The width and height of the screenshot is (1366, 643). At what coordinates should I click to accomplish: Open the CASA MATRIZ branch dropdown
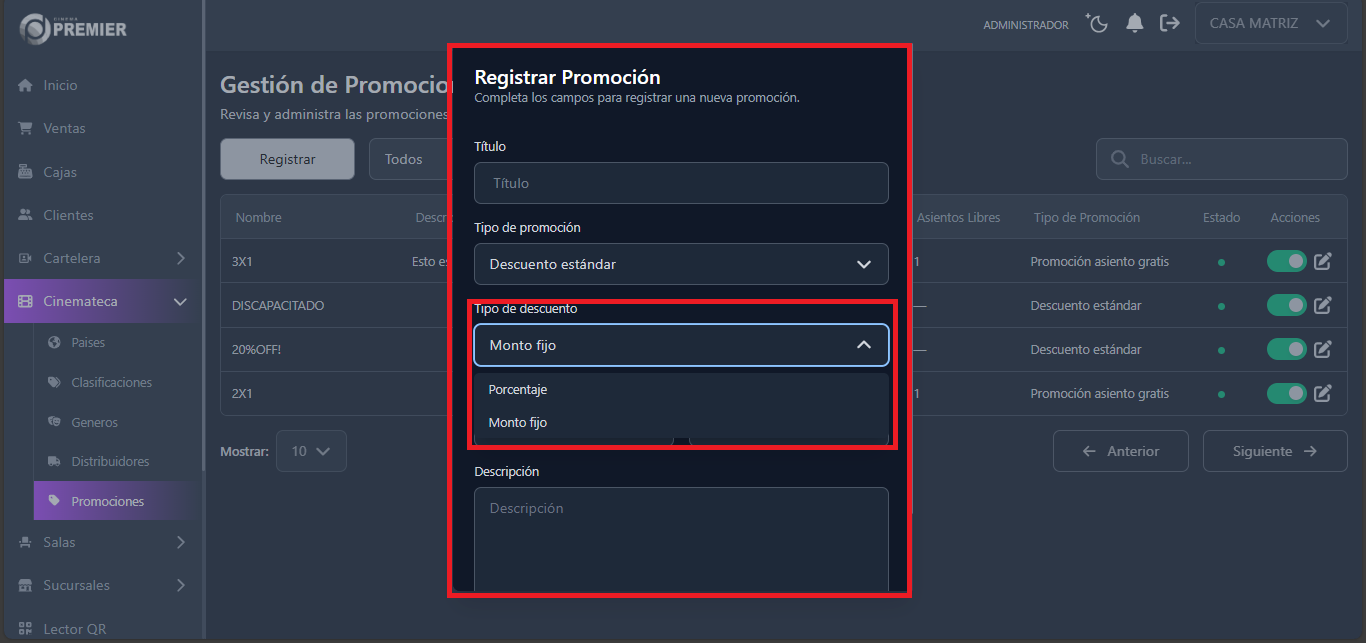[1270, 22]
